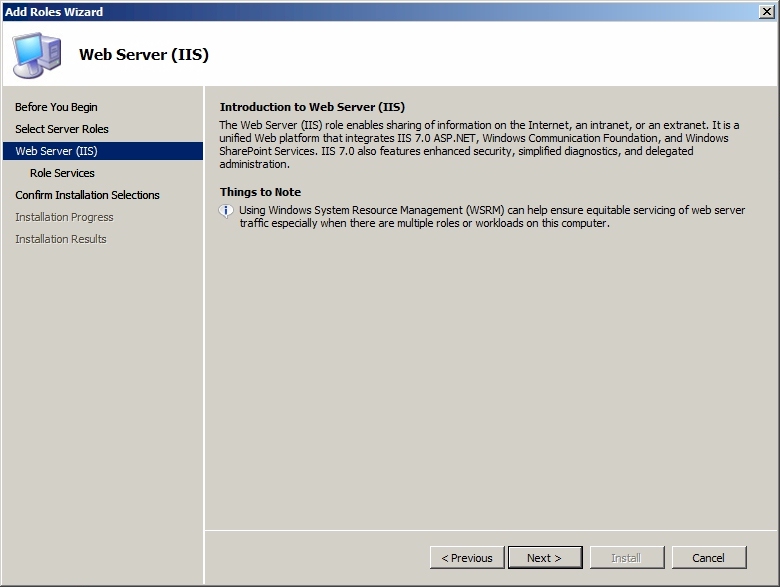This screenshot has height=587, width=780.
Task: Click the Web Server computer icon in header
Action: pyautogui.click(x=37, y=55)
